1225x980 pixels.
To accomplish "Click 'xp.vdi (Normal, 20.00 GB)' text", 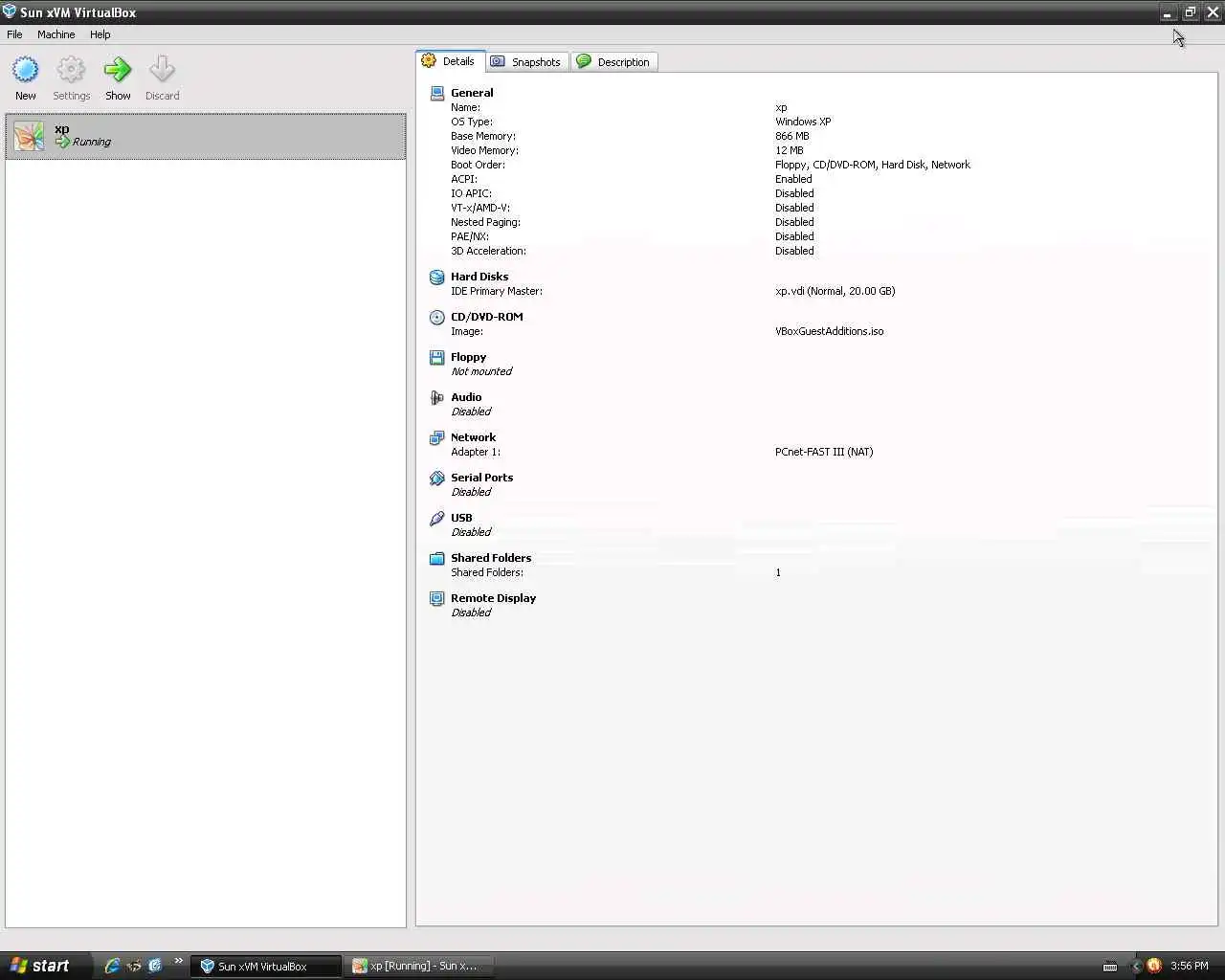I will tap(835, 291).
